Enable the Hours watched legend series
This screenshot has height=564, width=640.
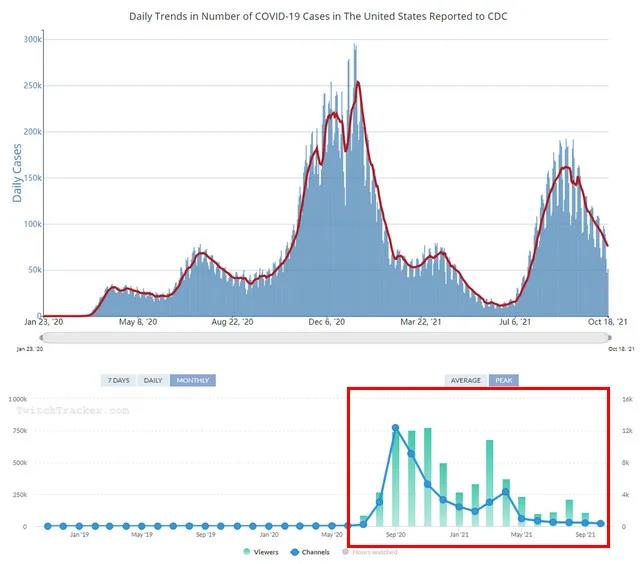tap(370, 551)
